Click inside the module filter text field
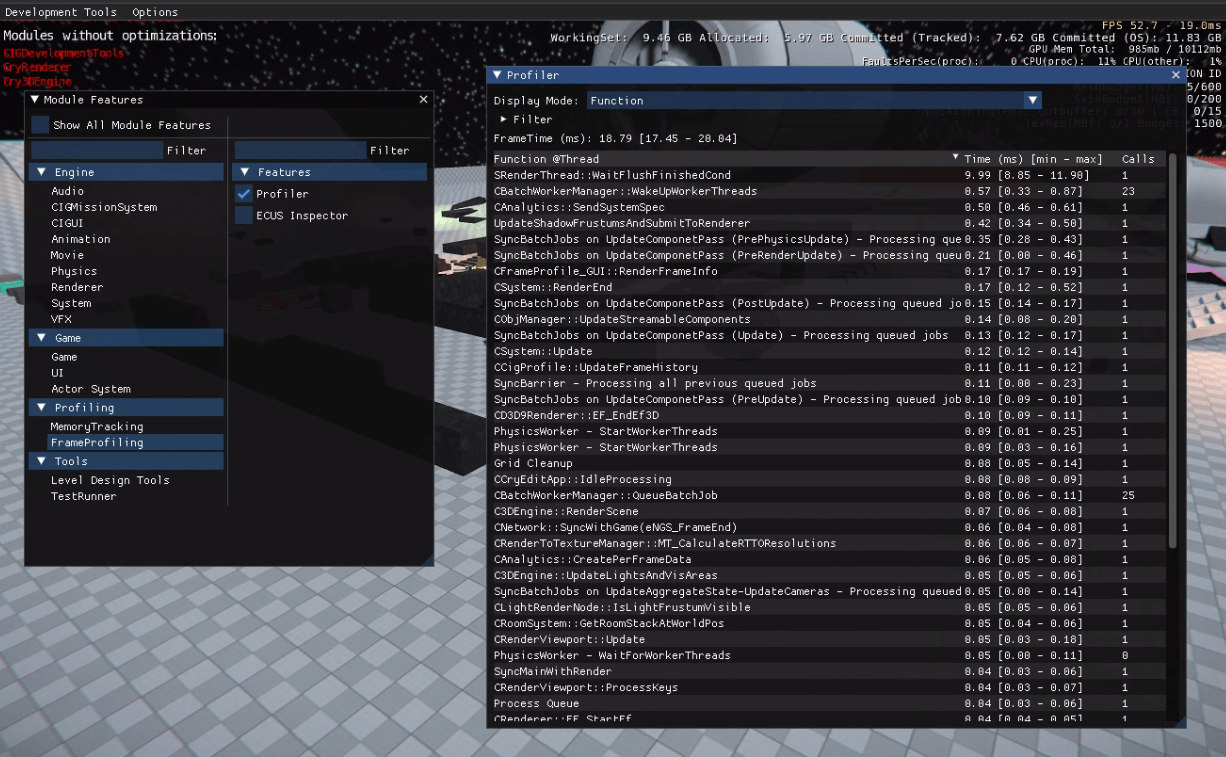This screenshot has width=1226, height=757. click(95, 149)
